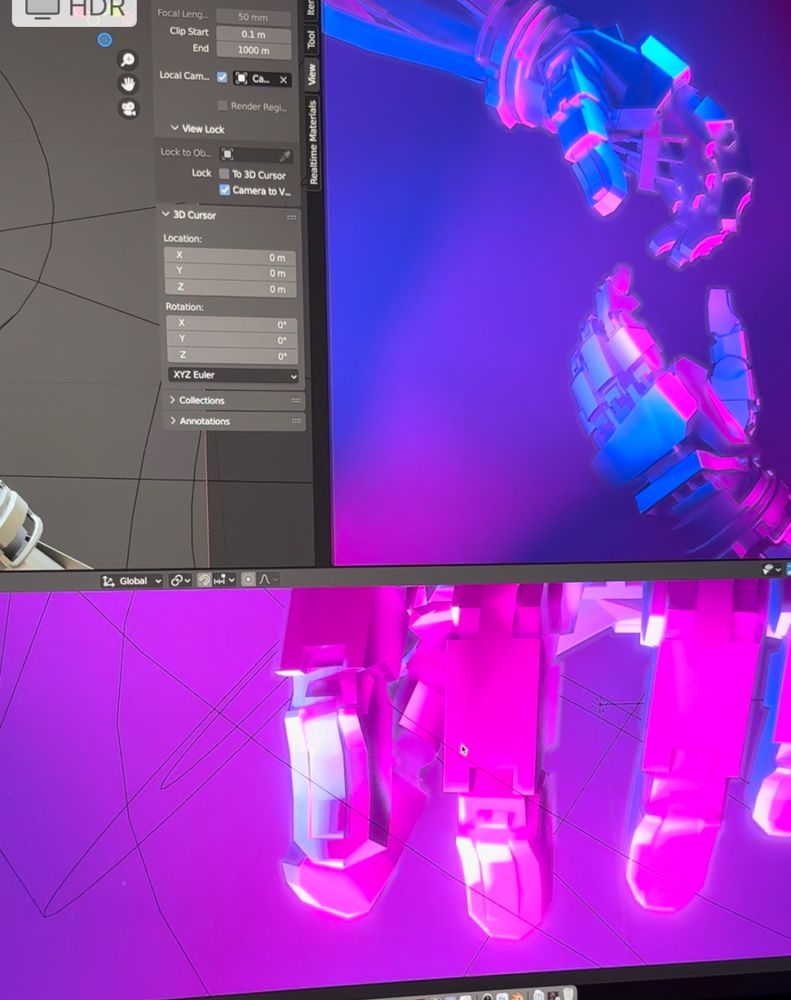Open the Realtime Materials sidebar tab

coord(313,142)
